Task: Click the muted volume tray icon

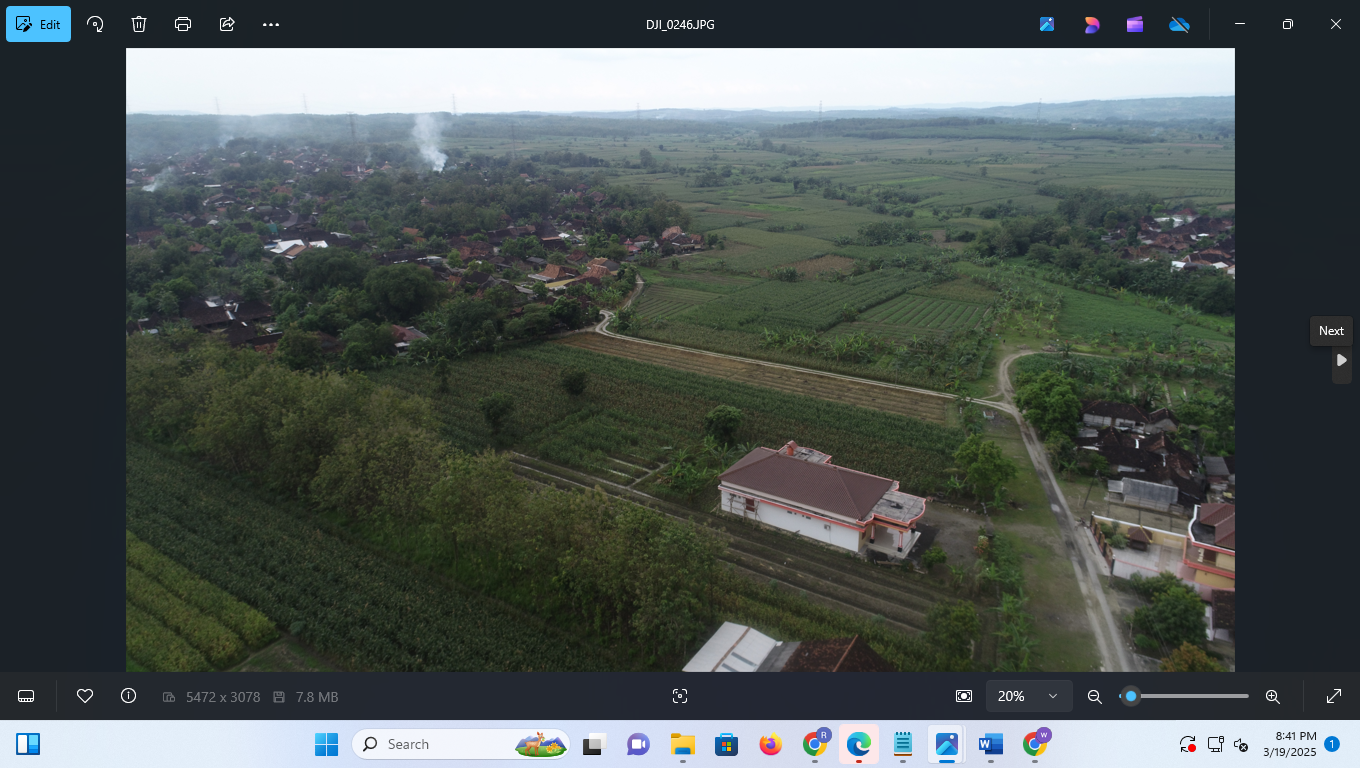Action: pyautogui.click(x=1241, y=744)
